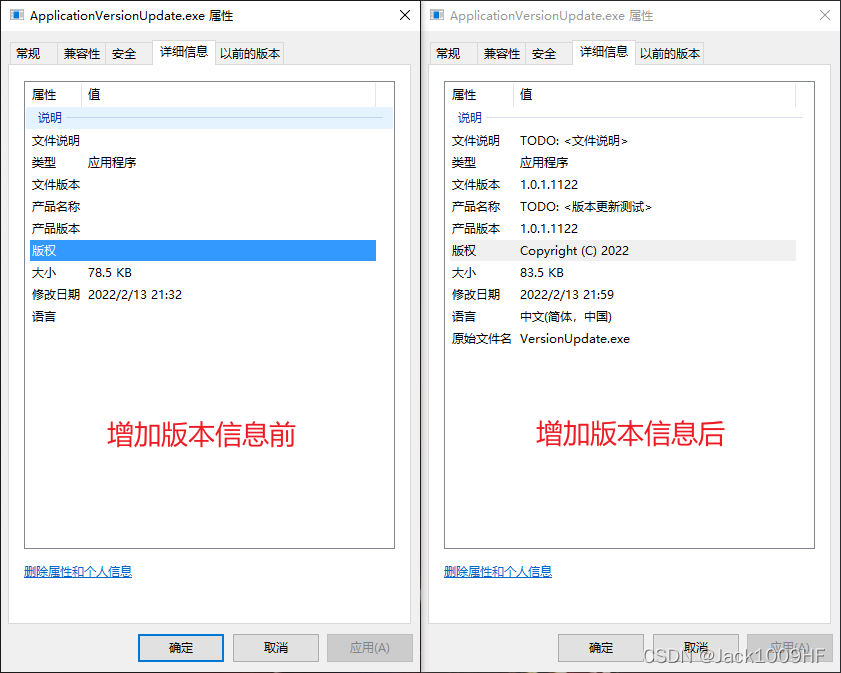Close the left properties window
841x673 pixels.
405,15
